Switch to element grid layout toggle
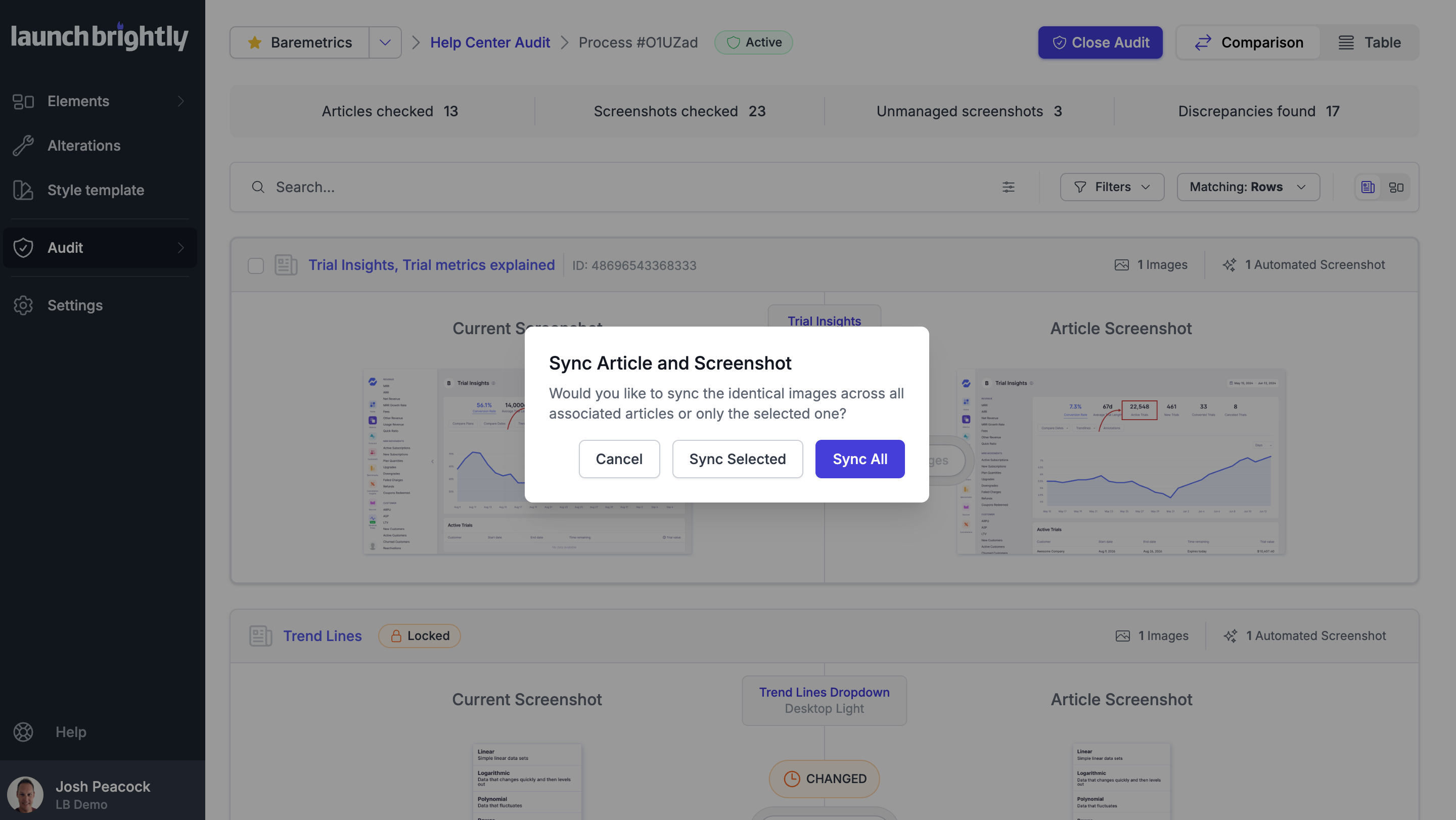The width and height of the screenshot is (1456, 820). point(1396,187)
